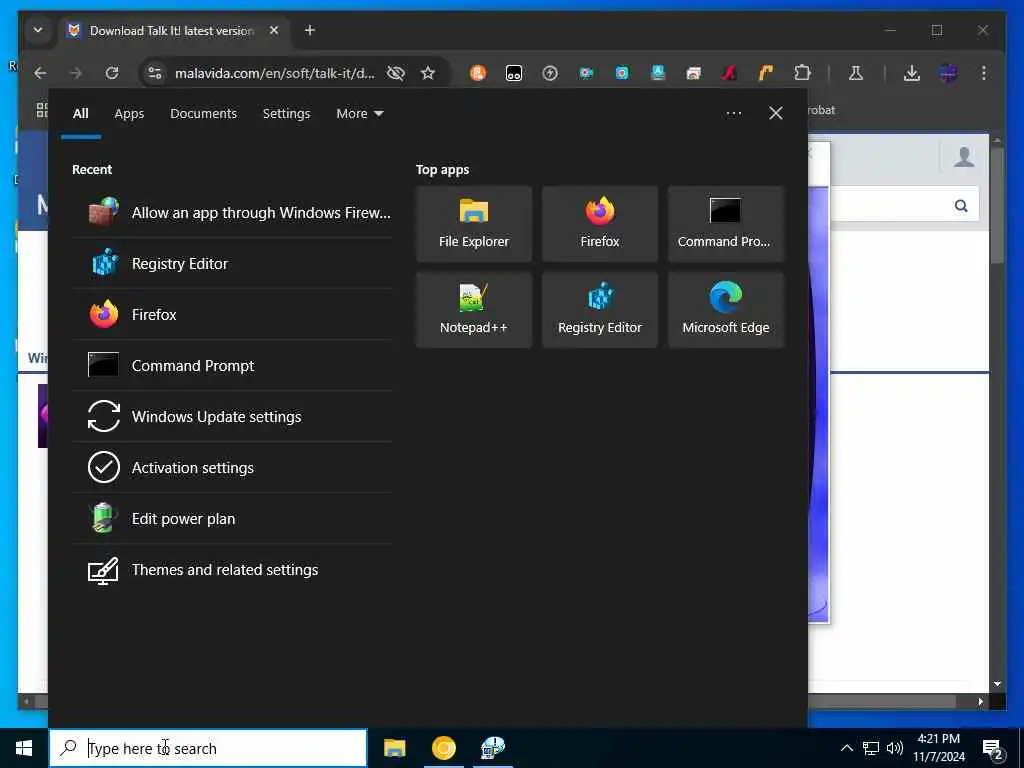Viewport: 1024px width, 768px height.
Task: Open File Explorer on the taskbar
Action: [x=394, y=748]
